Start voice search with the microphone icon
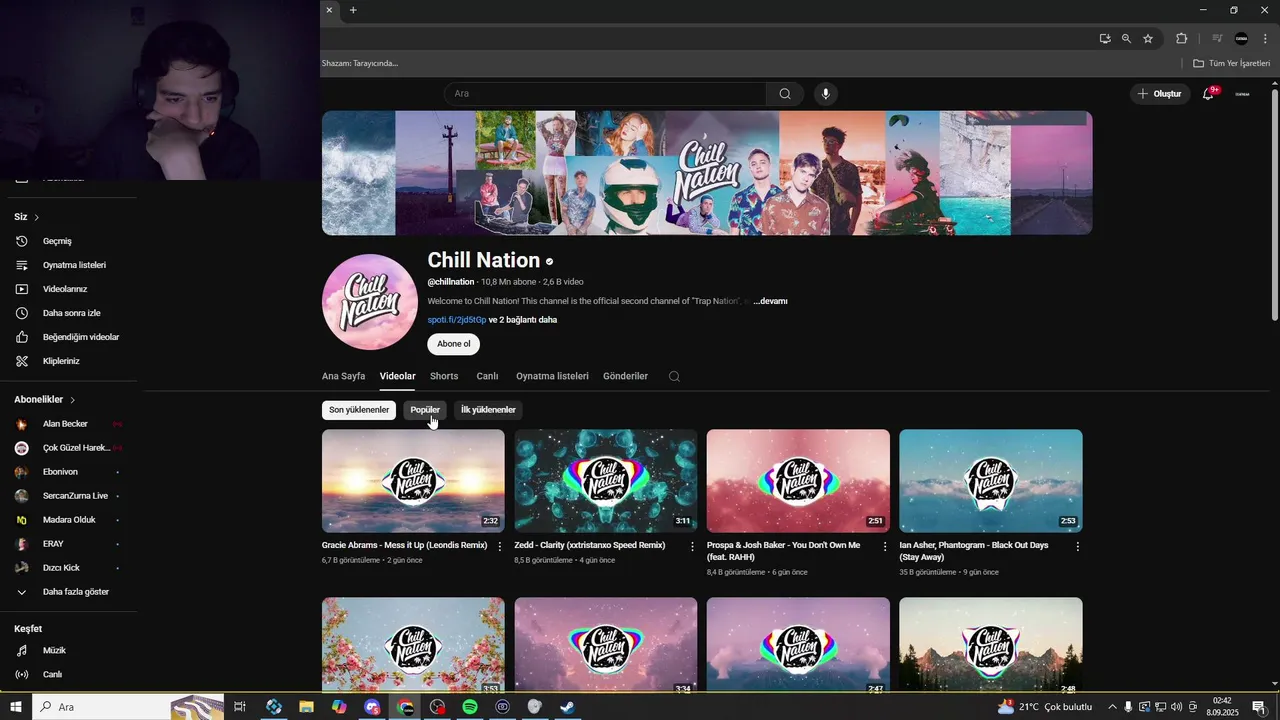The image size is (1280, 720). click(x=825, y=94)
